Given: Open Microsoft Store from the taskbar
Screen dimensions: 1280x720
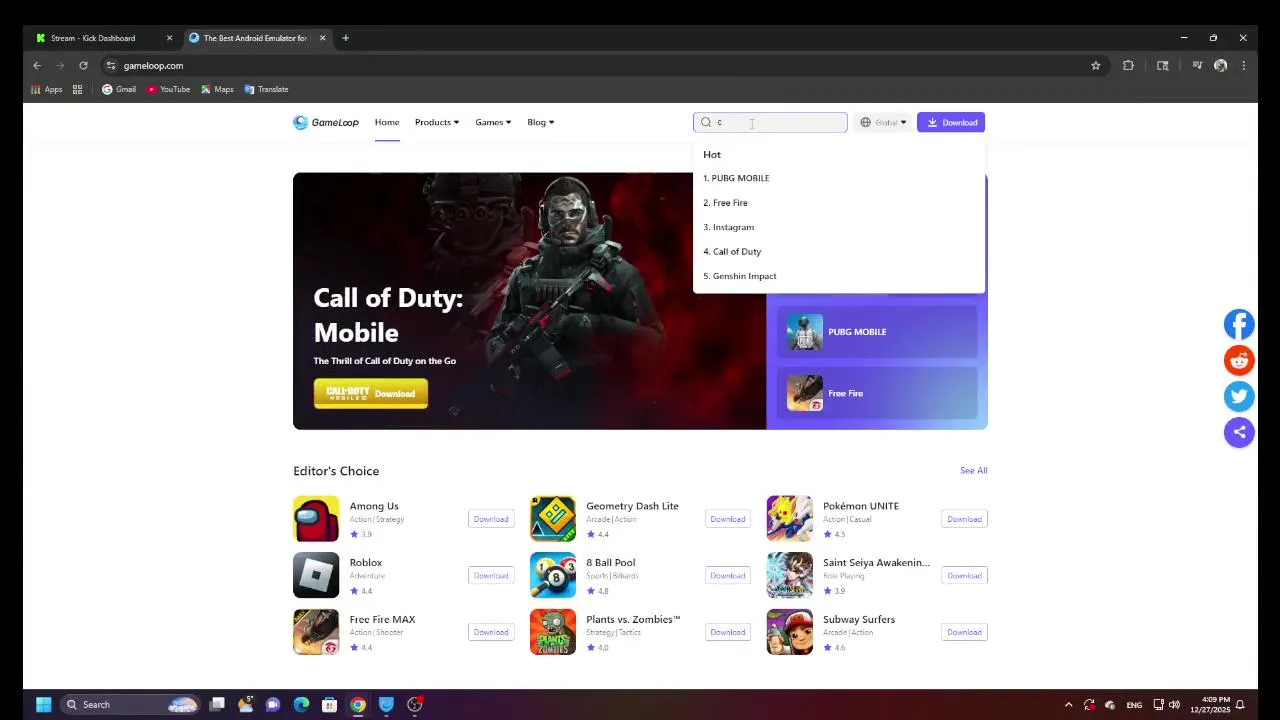Looking at the screenshot, I should [x=329, y=705].
